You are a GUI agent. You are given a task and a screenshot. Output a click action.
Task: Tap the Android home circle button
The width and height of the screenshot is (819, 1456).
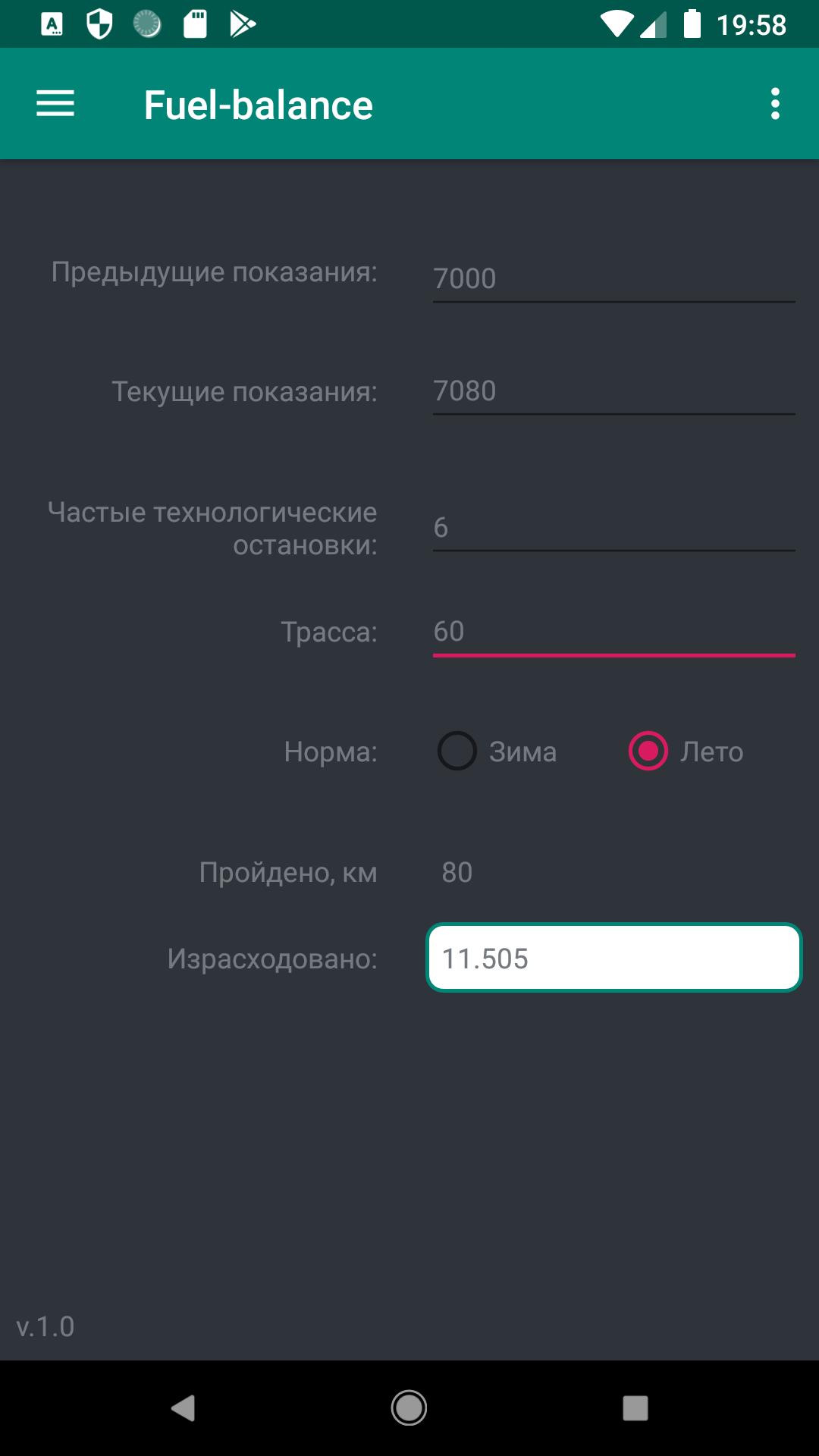(409, 1408)
